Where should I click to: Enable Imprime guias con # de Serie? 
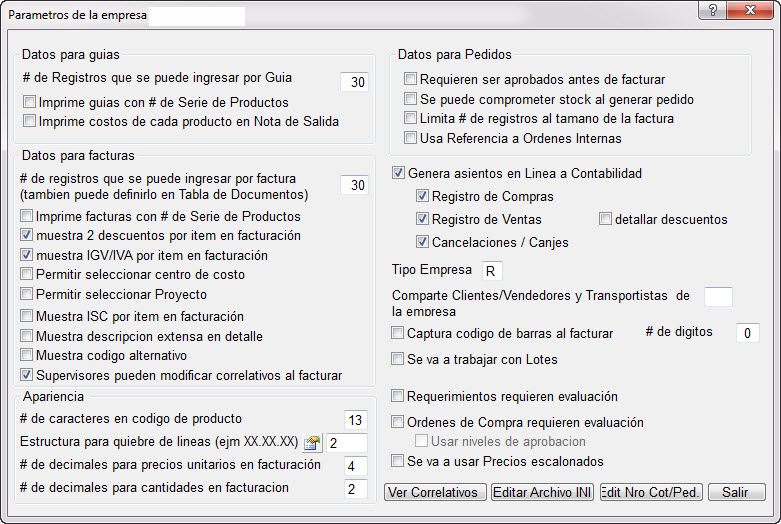[x=30, y=102]
